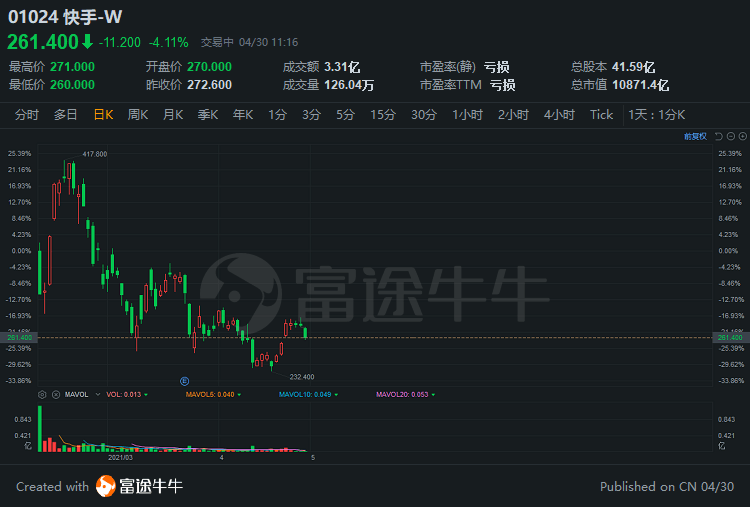This screenshot has width=750, height=507.
Task: Click the 2021/03 date axis label
Action: (120, 458)
